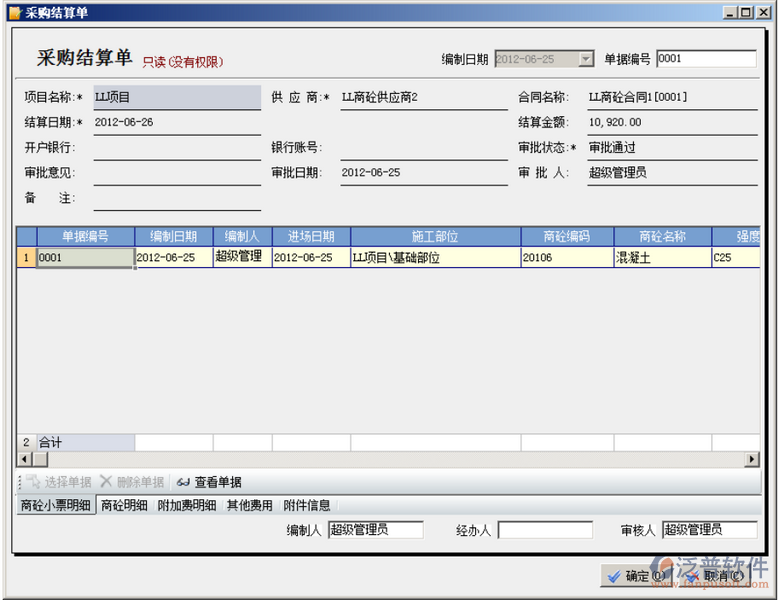The image size is (779, 600).
Task: Click the 编制日期 column header in grid
Action: [x=174, y=236]
